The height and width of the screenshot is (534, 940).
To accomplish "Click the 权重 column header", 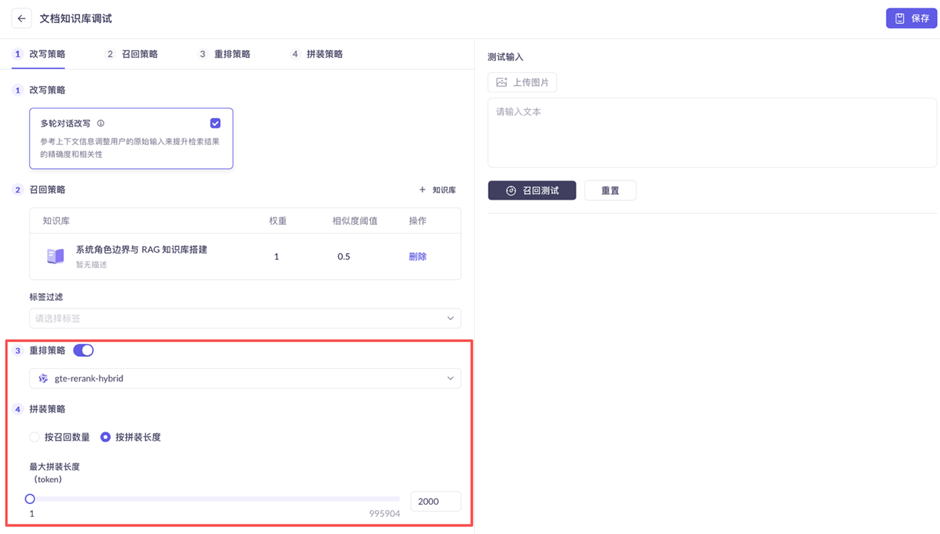I will (x=278, y=221).
